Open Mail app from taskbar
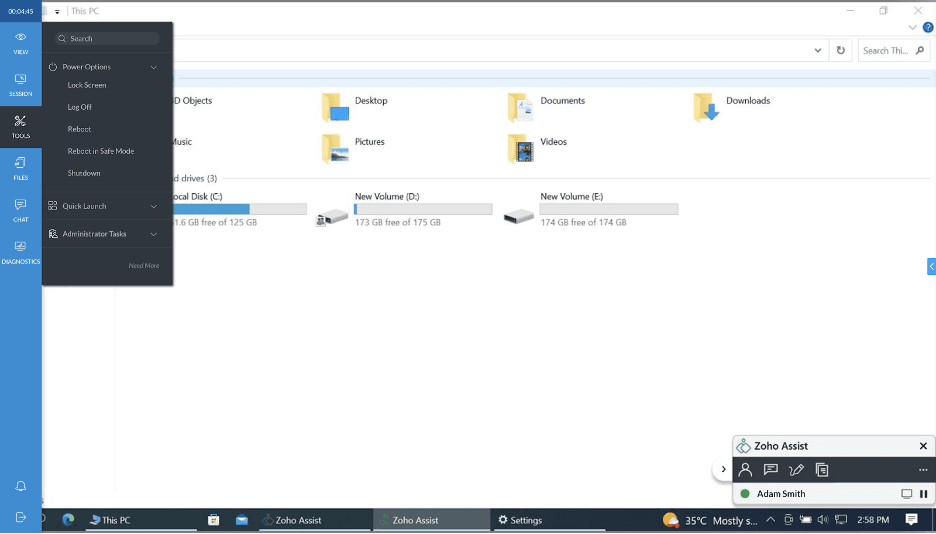Screen dimensions: 936x534 242,520
